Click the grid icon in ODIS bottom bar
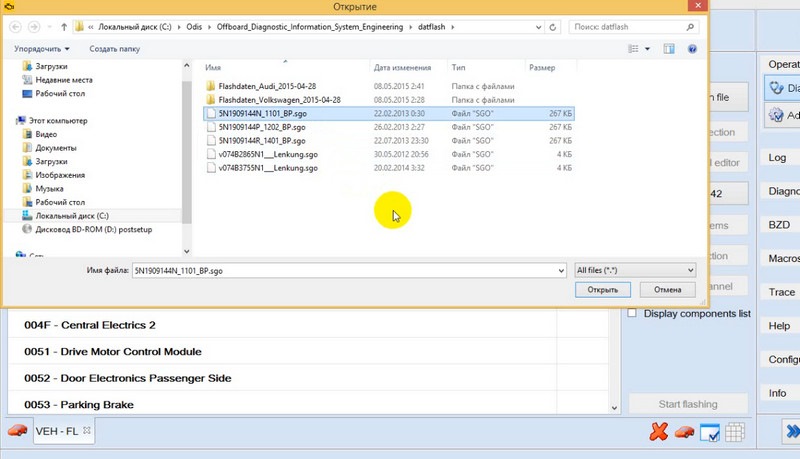This screenshot has width=800, height=459. 735,432
